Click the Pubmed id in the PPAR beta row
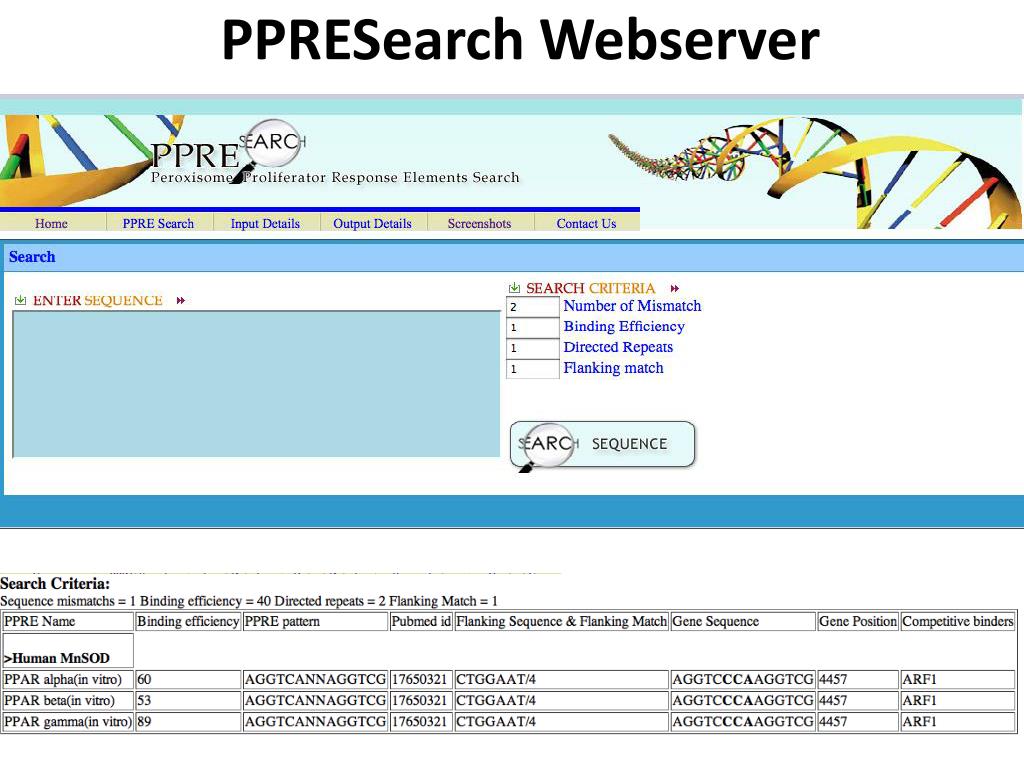 pyautogui.click(x=419, y=701)
